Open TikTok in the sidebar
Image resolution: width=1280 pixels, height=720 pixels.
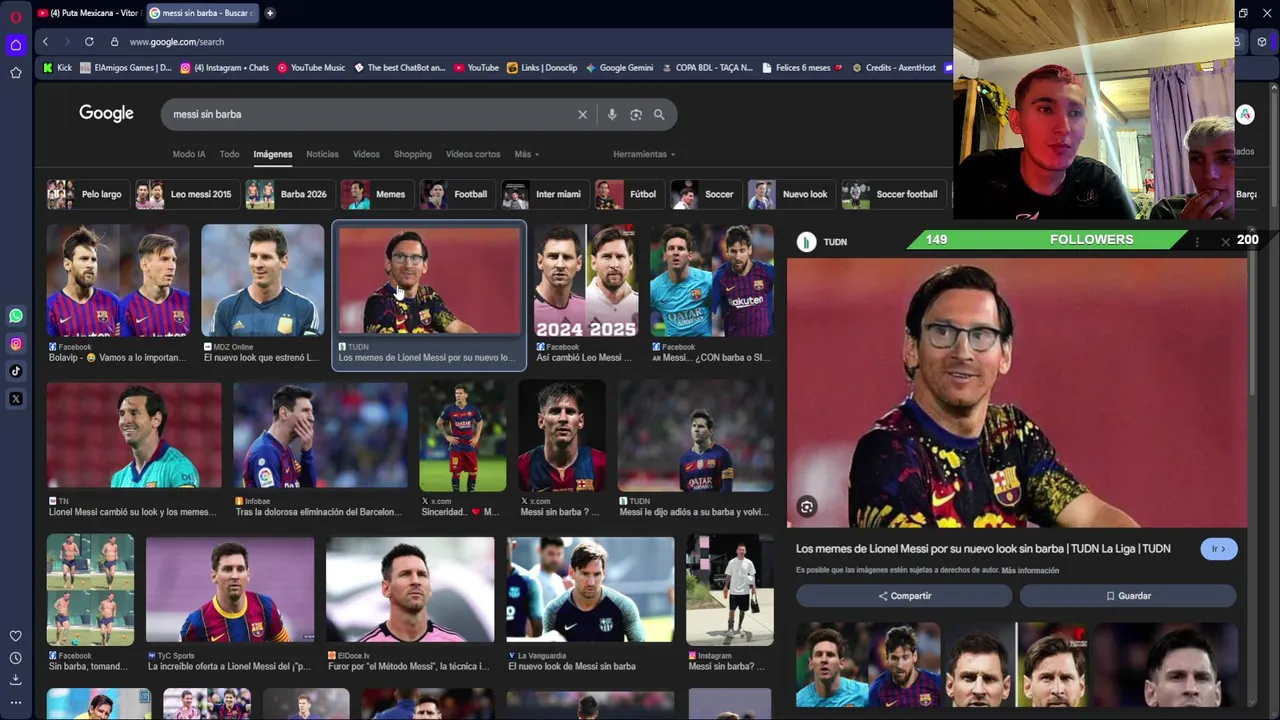pos(15,371)
